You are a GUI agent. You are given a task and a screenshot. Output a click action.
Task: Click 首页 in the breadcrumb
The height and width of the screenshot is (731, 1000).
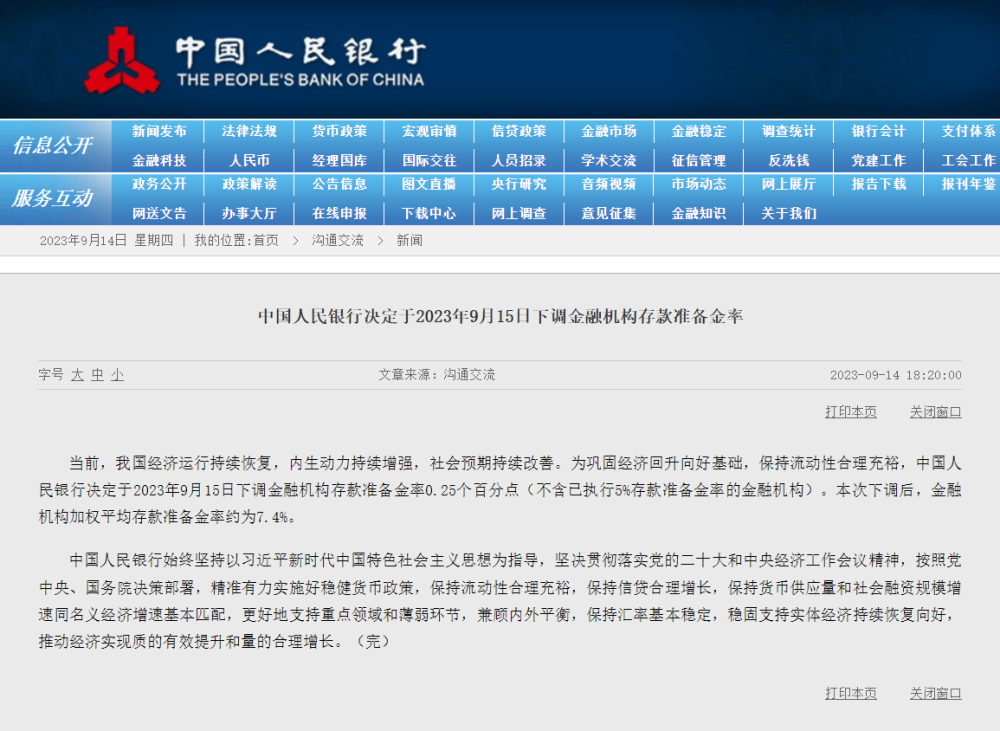265,240
